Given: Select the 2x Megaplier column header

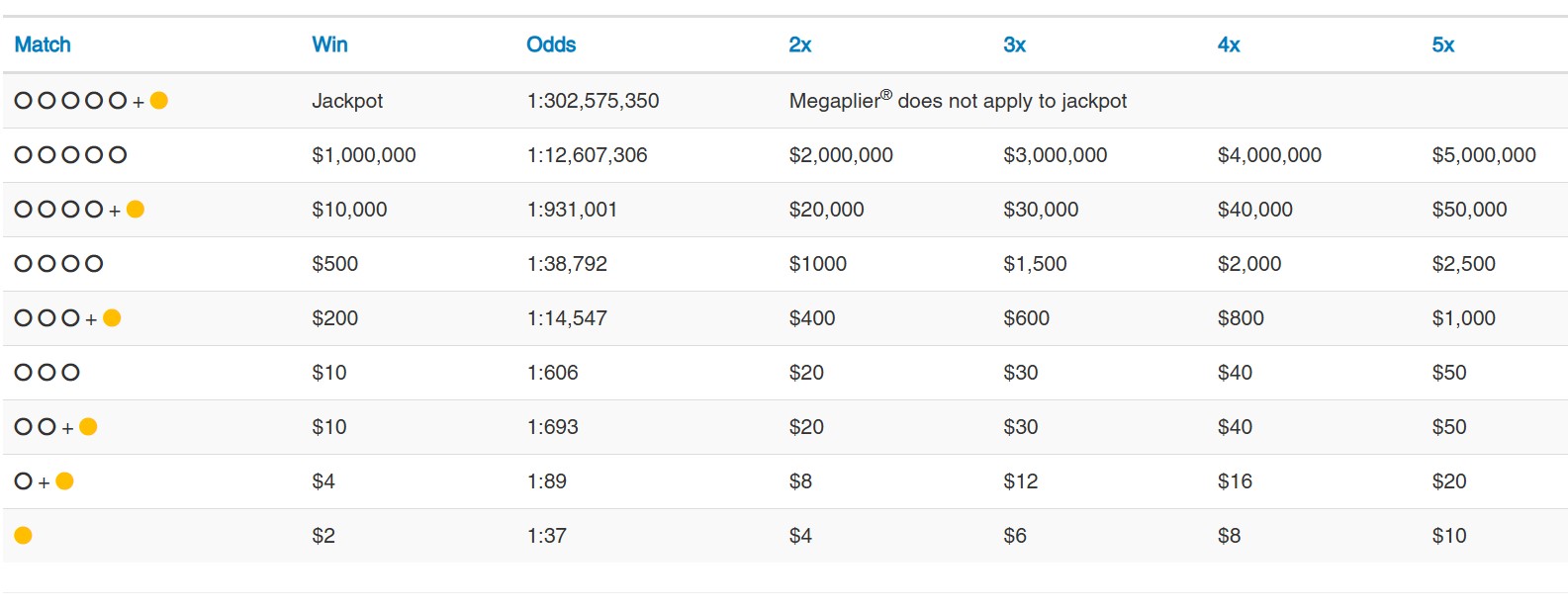Looking at the screenshot, I should 799,44.
